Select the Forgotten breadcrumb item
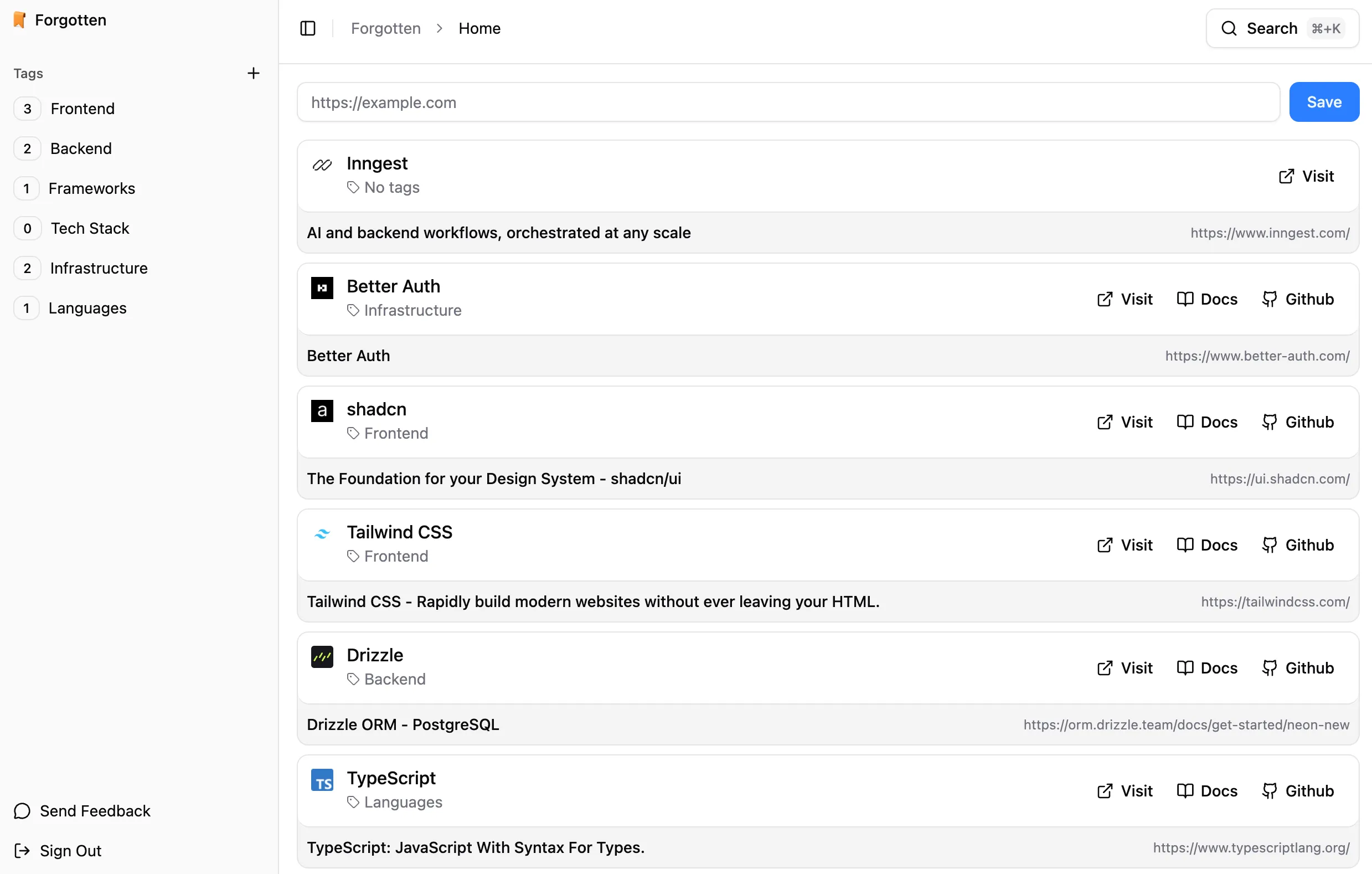Image resolution: width=1372 pixels, height=874 pixels. 385,28
